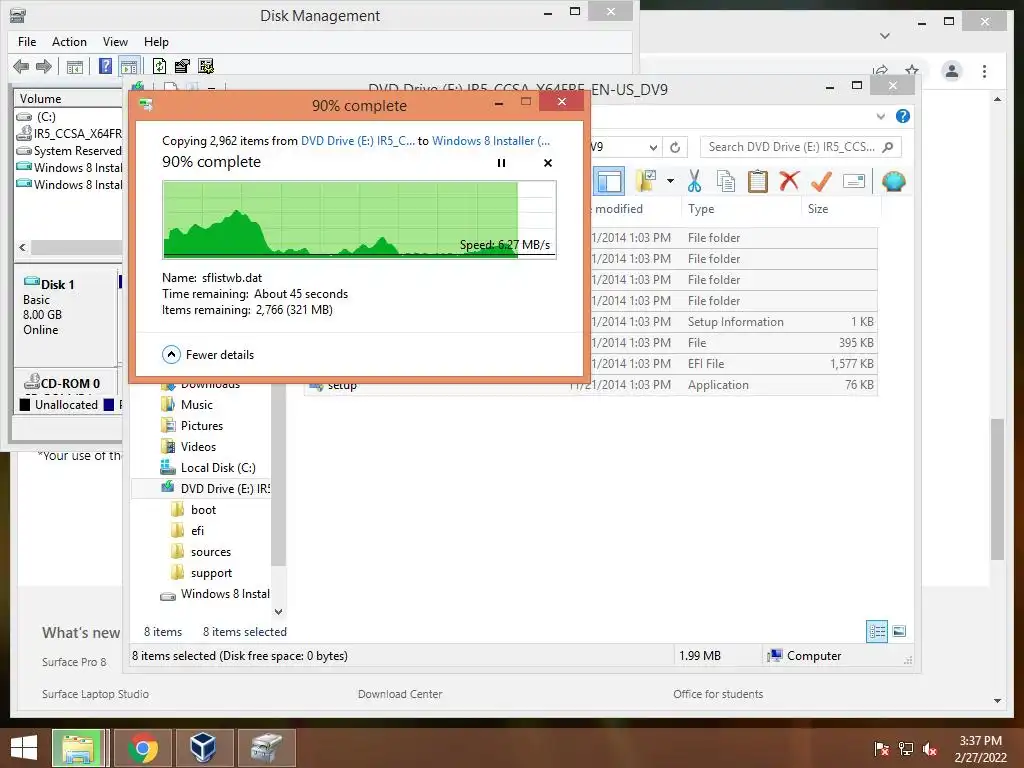Screen dimensions: 1024x768
Task: Open the Action menu
Action: [69, 42]
